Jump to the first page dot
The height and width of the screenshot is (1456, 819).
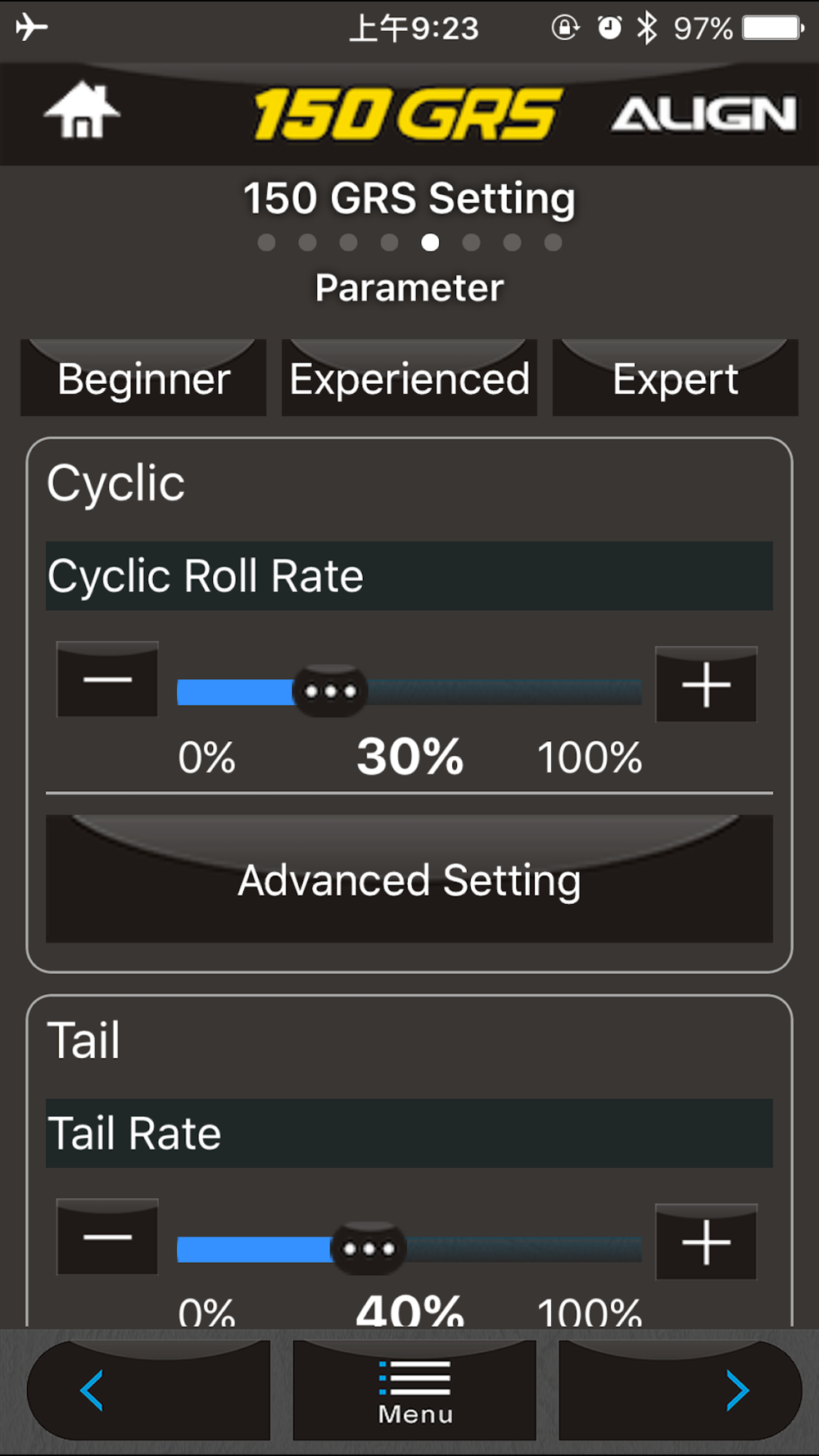click(x=266, y=242)
